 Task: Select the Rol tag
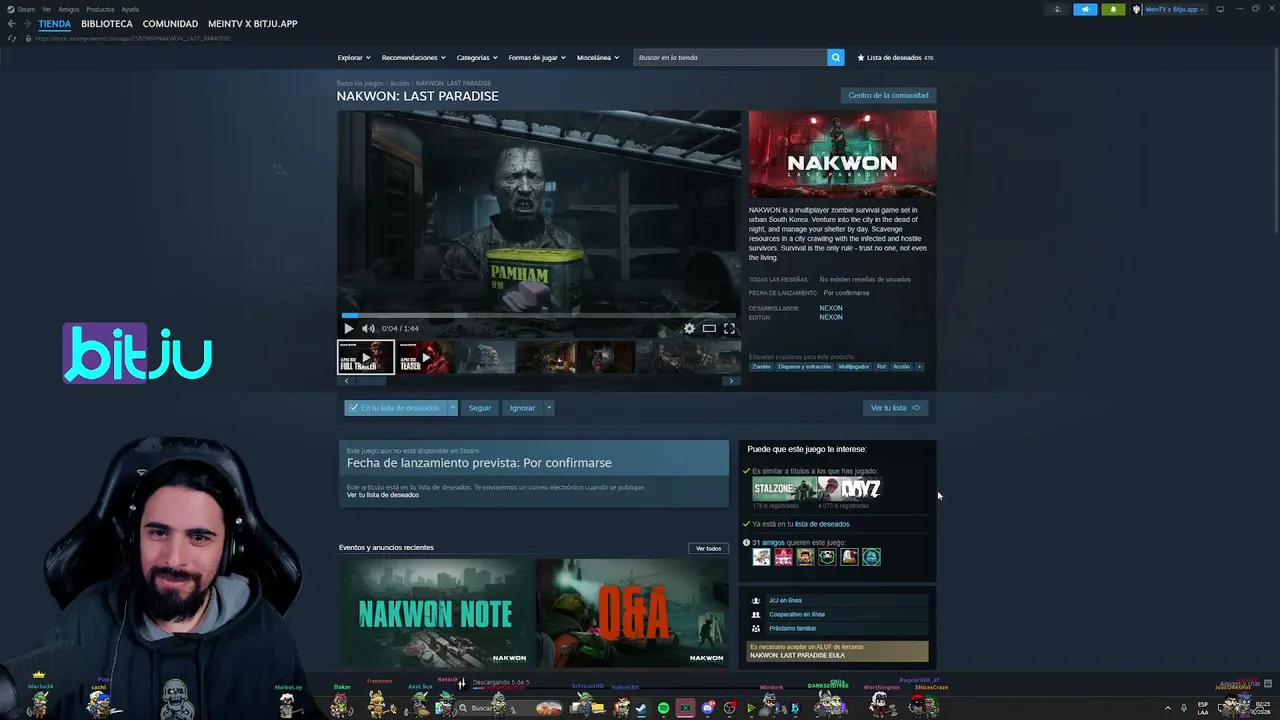(881, 367)
